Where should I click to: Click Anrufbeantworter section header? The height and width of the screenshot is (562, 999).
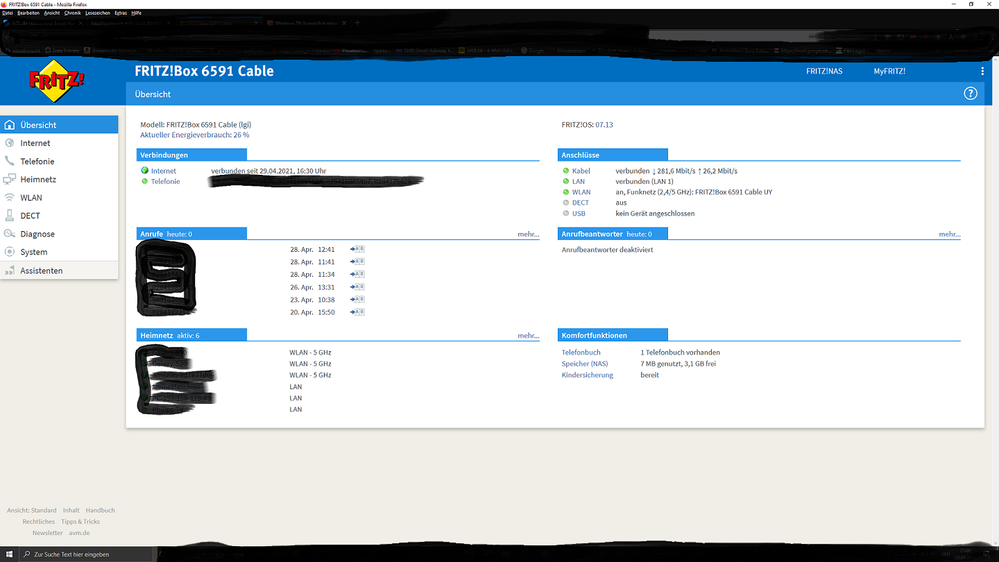[612, 234]
